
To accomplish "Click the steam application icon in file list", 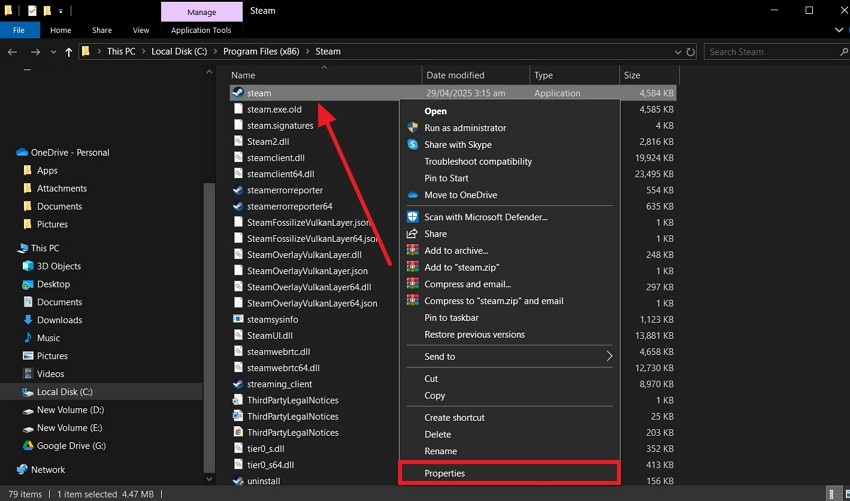I will click(x=237, y=93).
